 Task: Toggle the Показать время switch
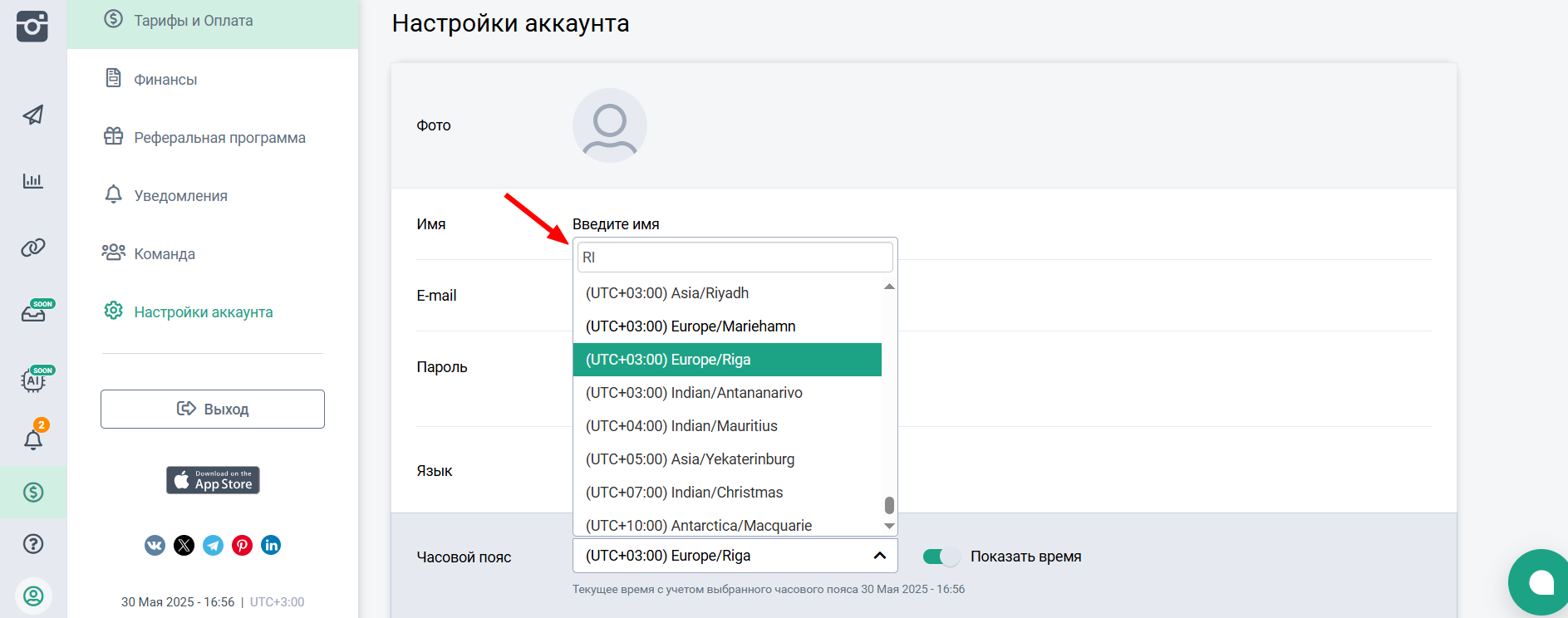pyautogui.click(x=941, y=557)
